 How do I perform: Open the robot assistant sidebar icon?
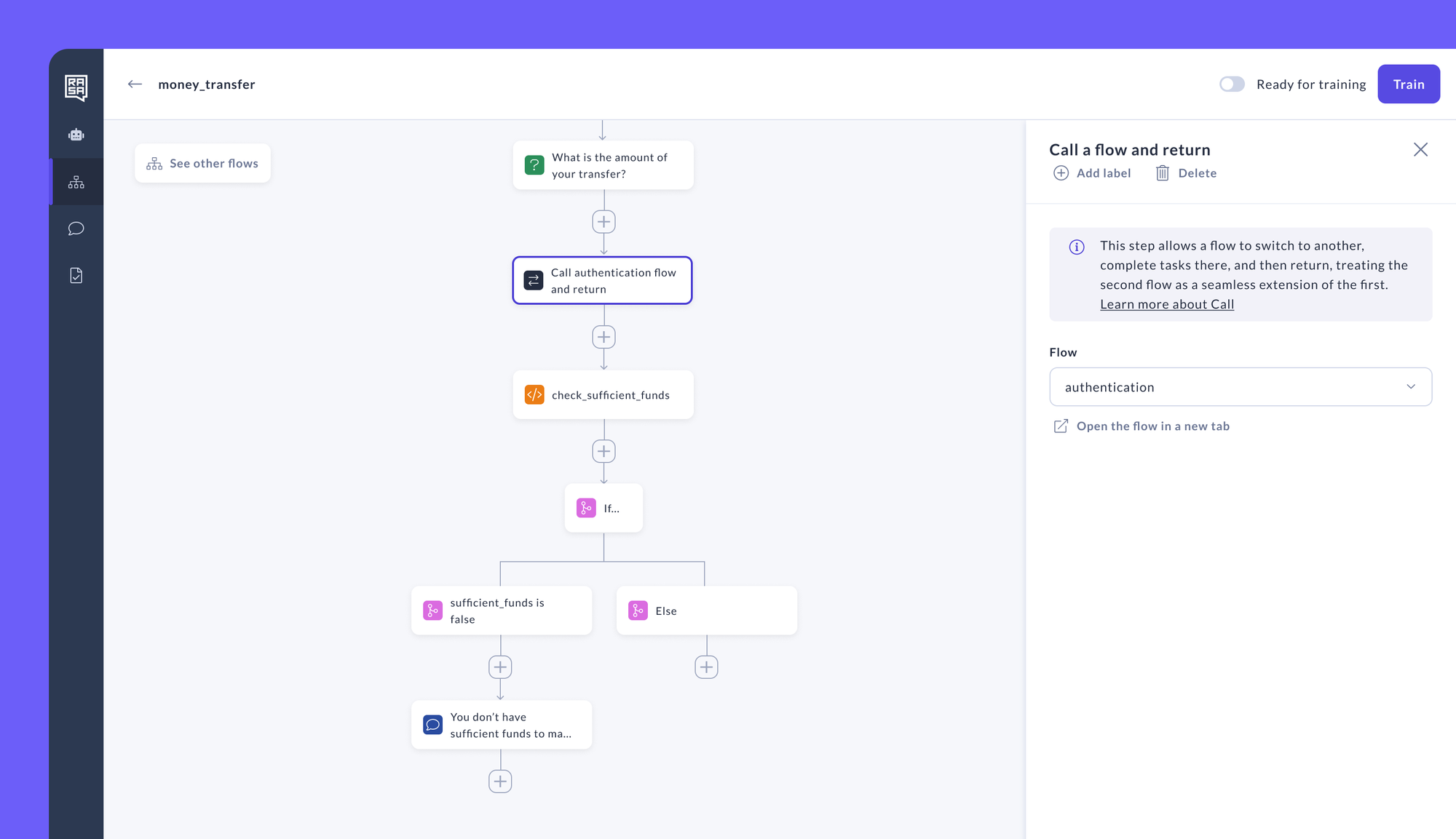76,135
